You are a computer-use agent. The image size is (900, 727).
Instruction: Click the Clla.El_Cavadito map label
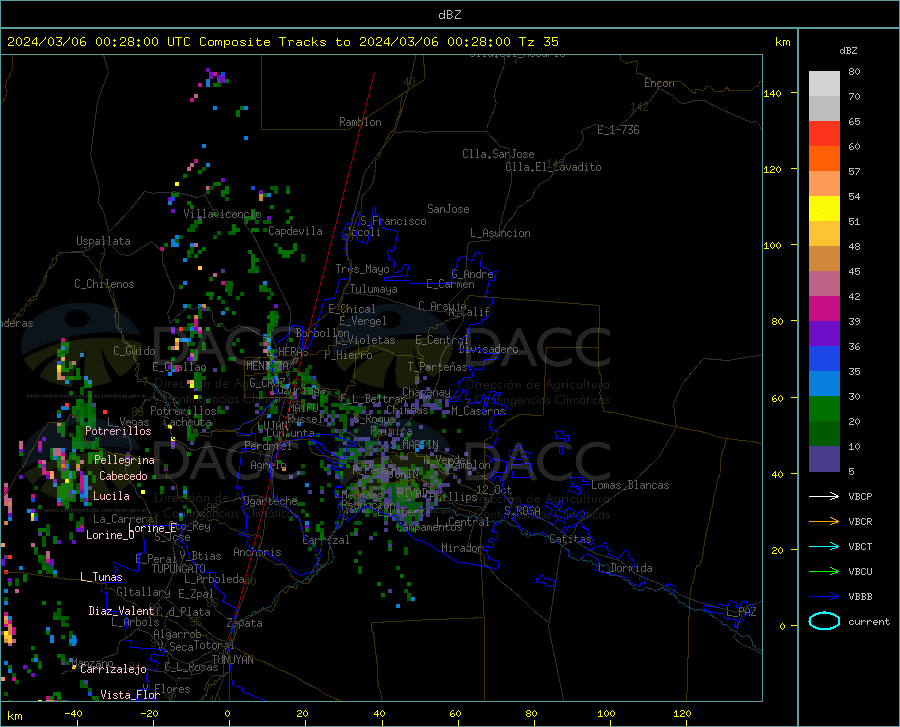[553, 167]
